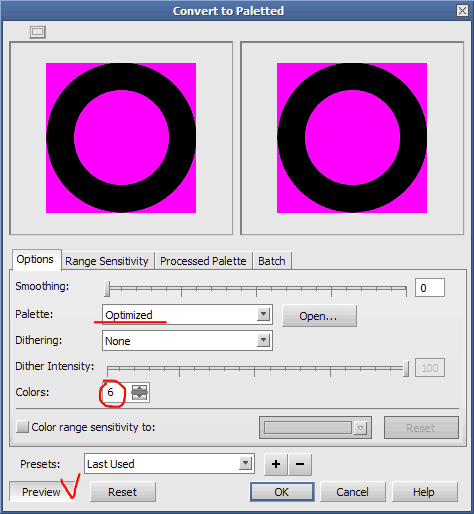Open the disabled color sensitivity dropdown arrow
The image size is (474, 514).
[360, 428]
